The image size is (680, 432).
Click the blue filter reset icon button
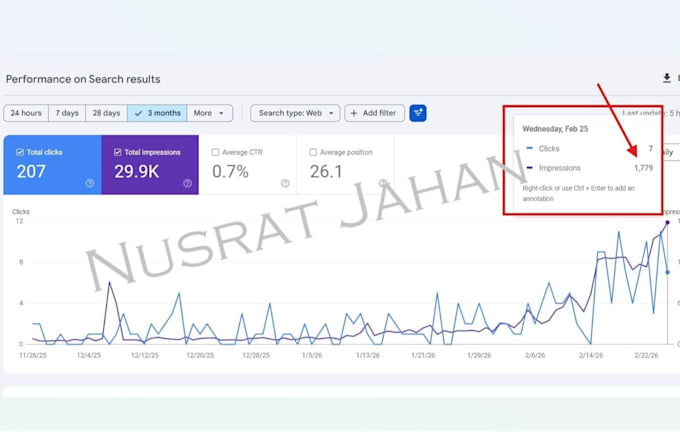click(x=418, y=113)
